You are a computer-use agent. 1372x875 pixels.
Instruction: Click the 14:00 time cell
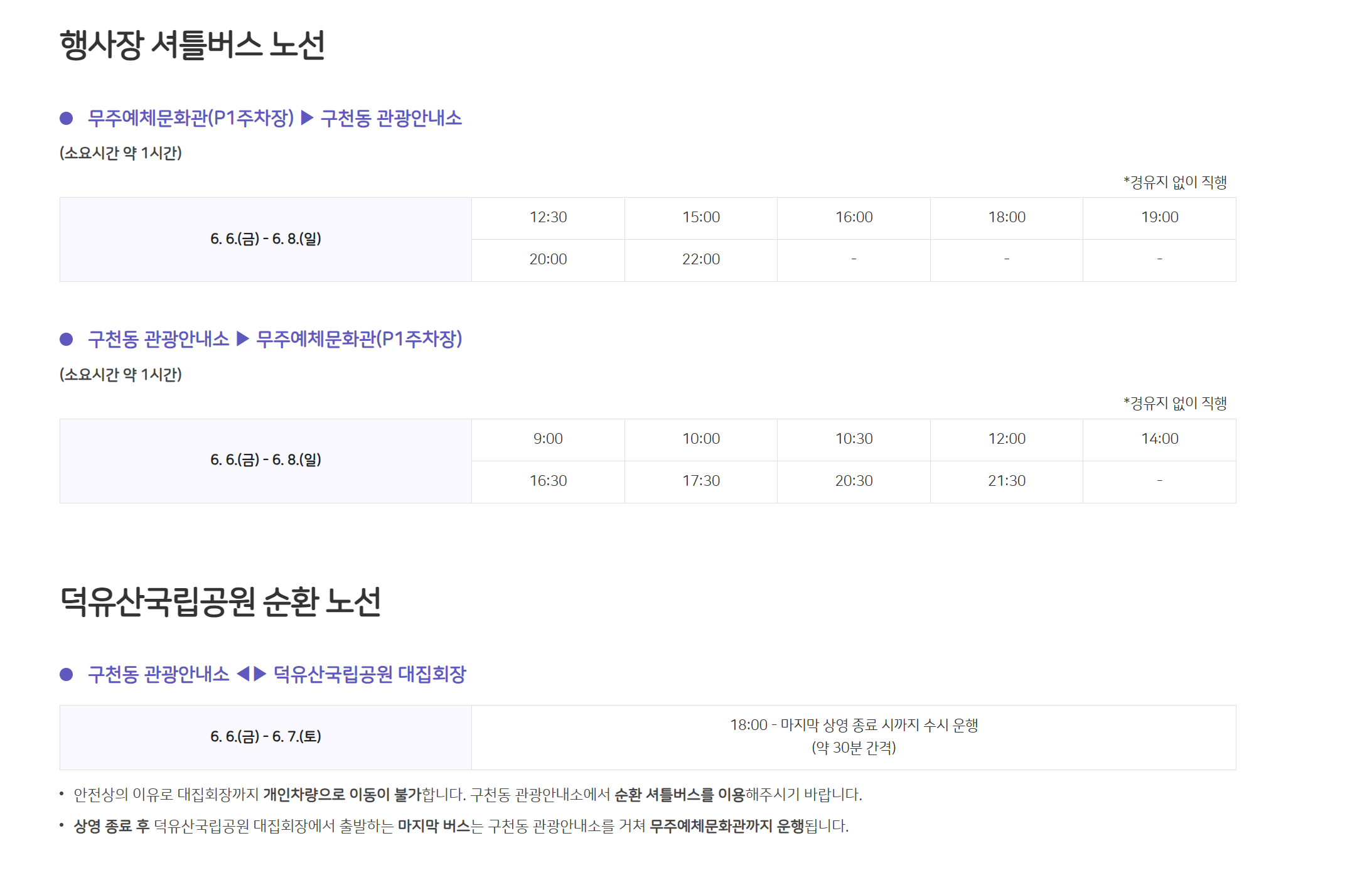coord(1159,439)
